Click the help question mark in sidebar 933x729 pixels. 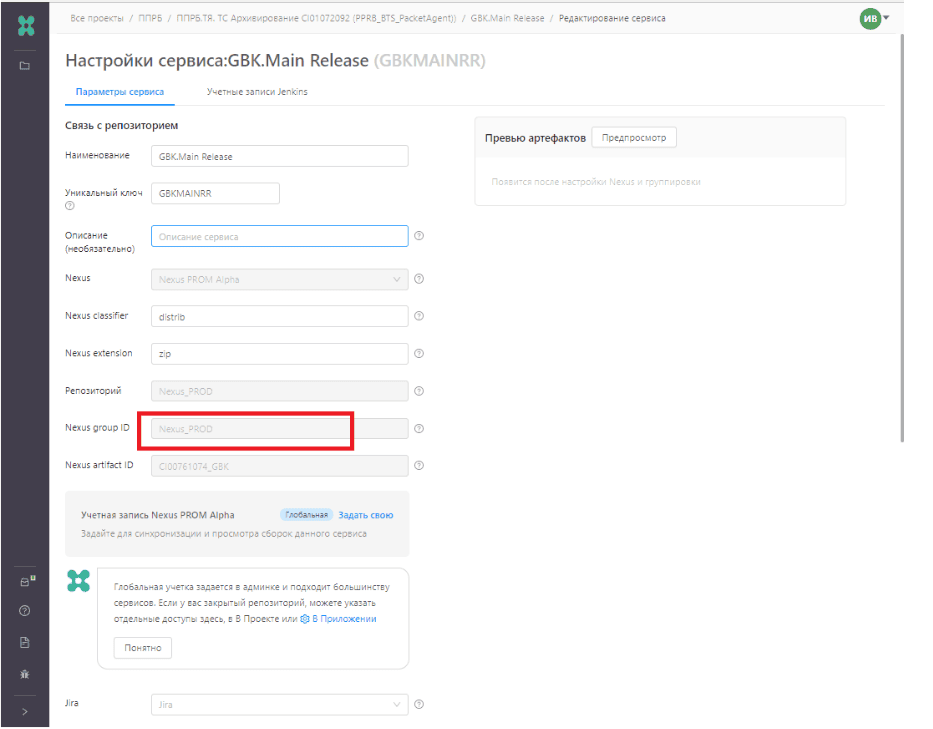(25, 610)
